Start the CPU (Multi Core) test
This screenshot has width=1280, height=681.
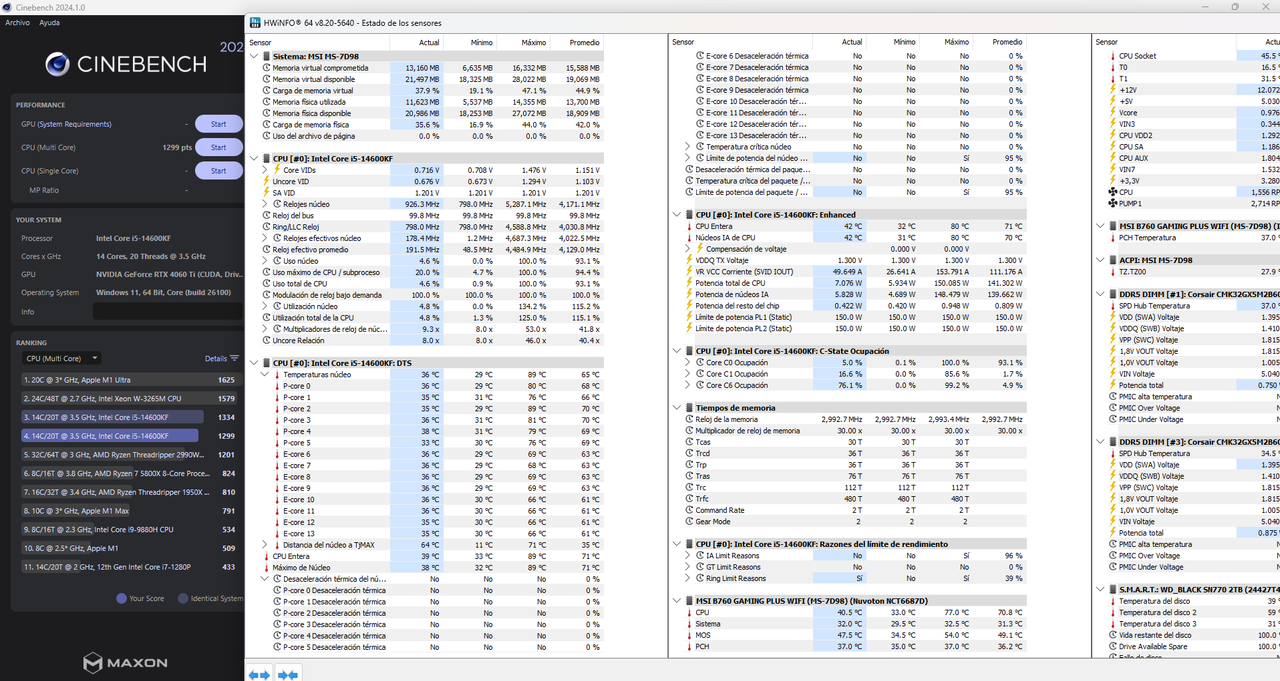click(x=219, y=147)
